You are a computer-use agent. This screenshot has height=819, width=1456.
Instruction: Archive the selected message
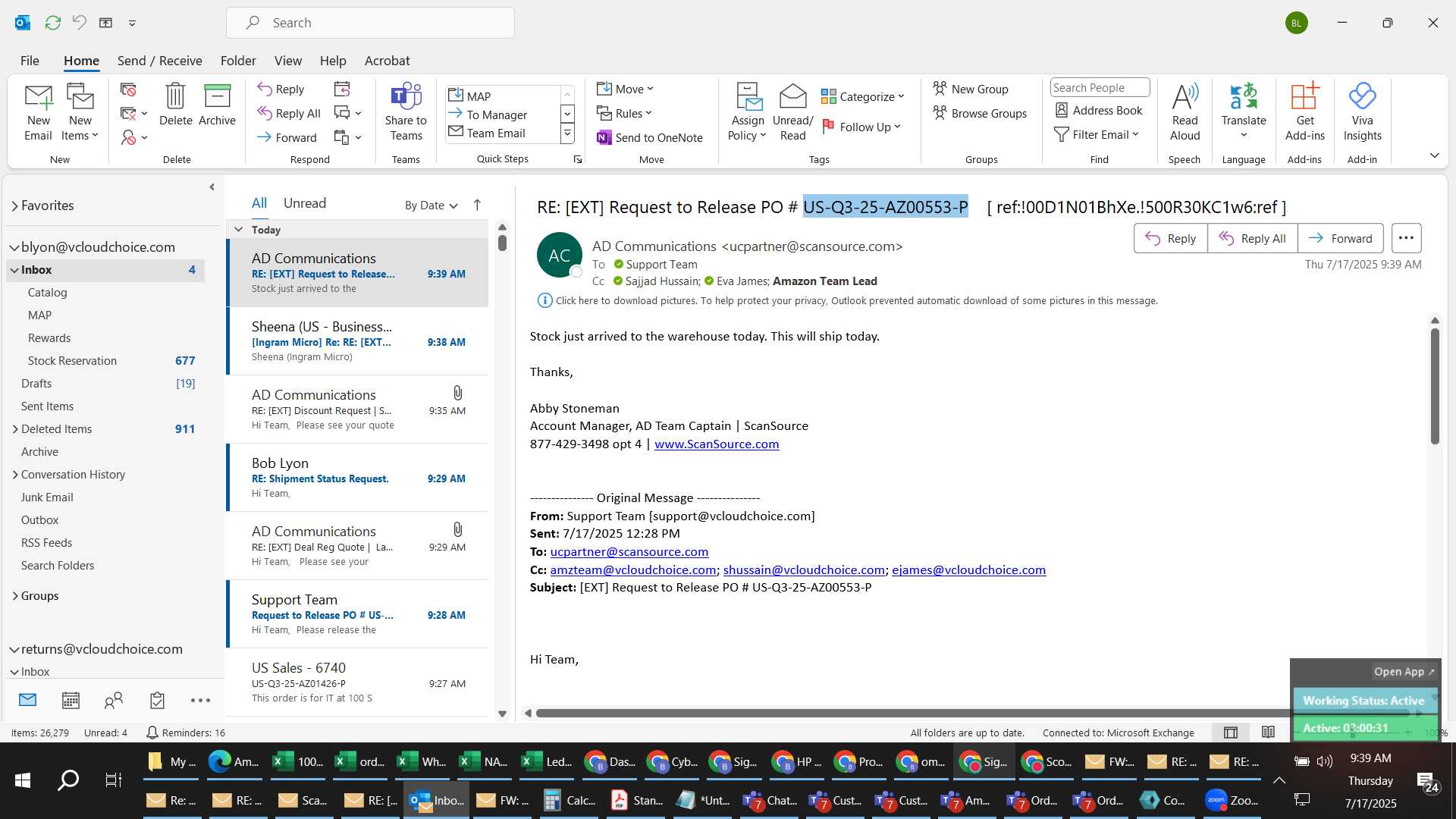pyautogui.click(x=217, y=105)
